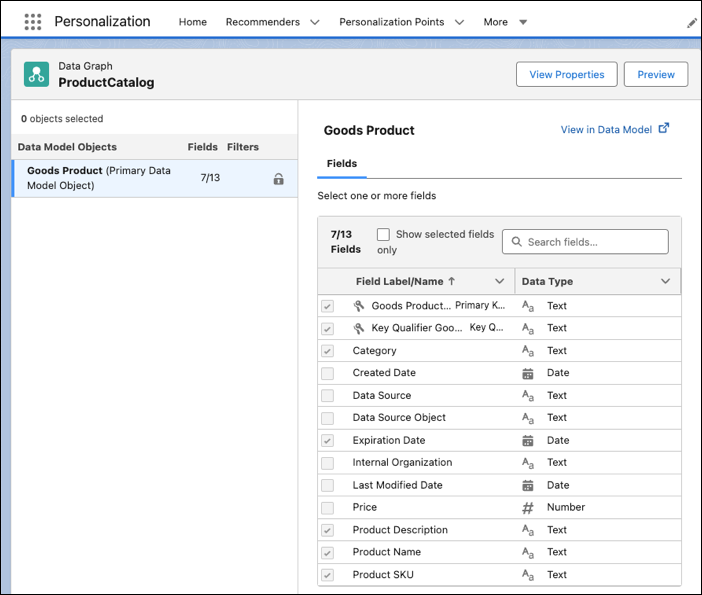
Task: Open Data Type column menu chevron
Action: pyautogui.click(x=666, y=281)
